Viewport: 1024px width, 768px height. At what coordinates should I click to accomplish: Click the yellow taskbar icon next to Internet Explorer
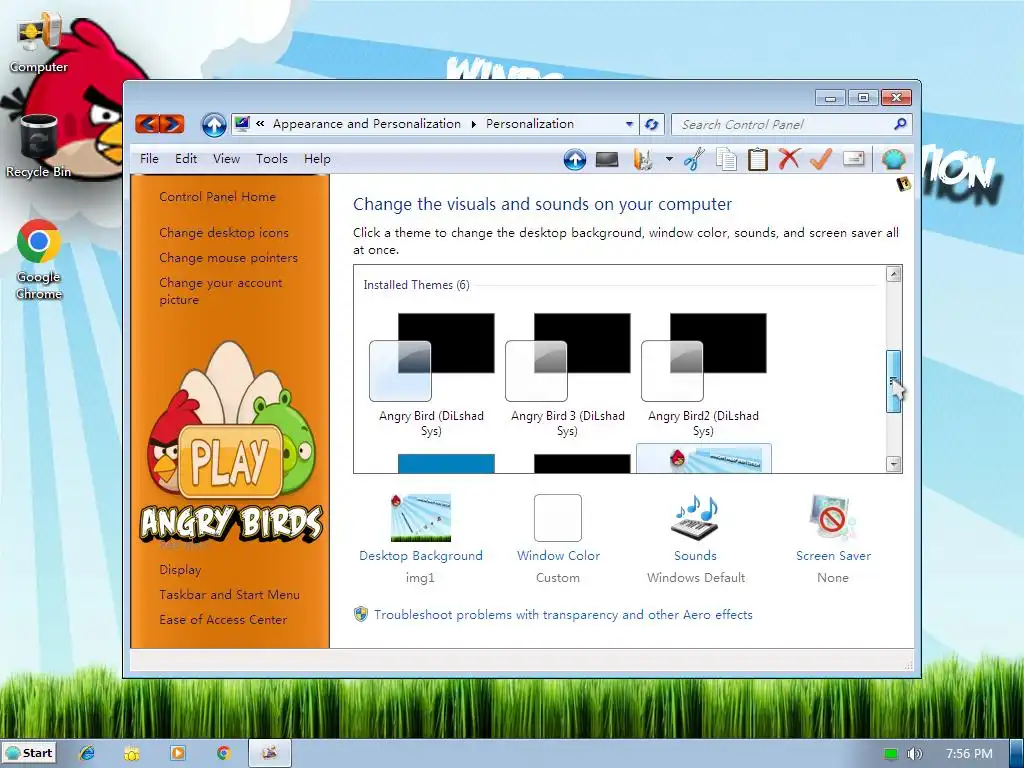click(x=132, y=753)
